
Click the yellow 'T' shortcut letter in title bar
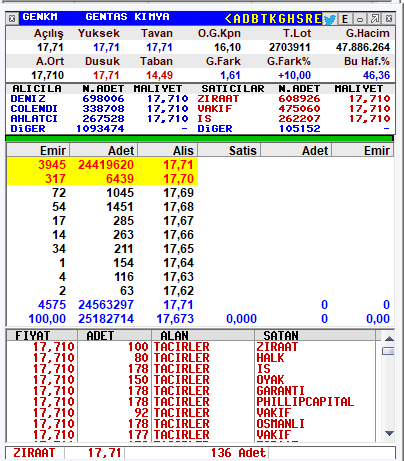pos(264,19)
